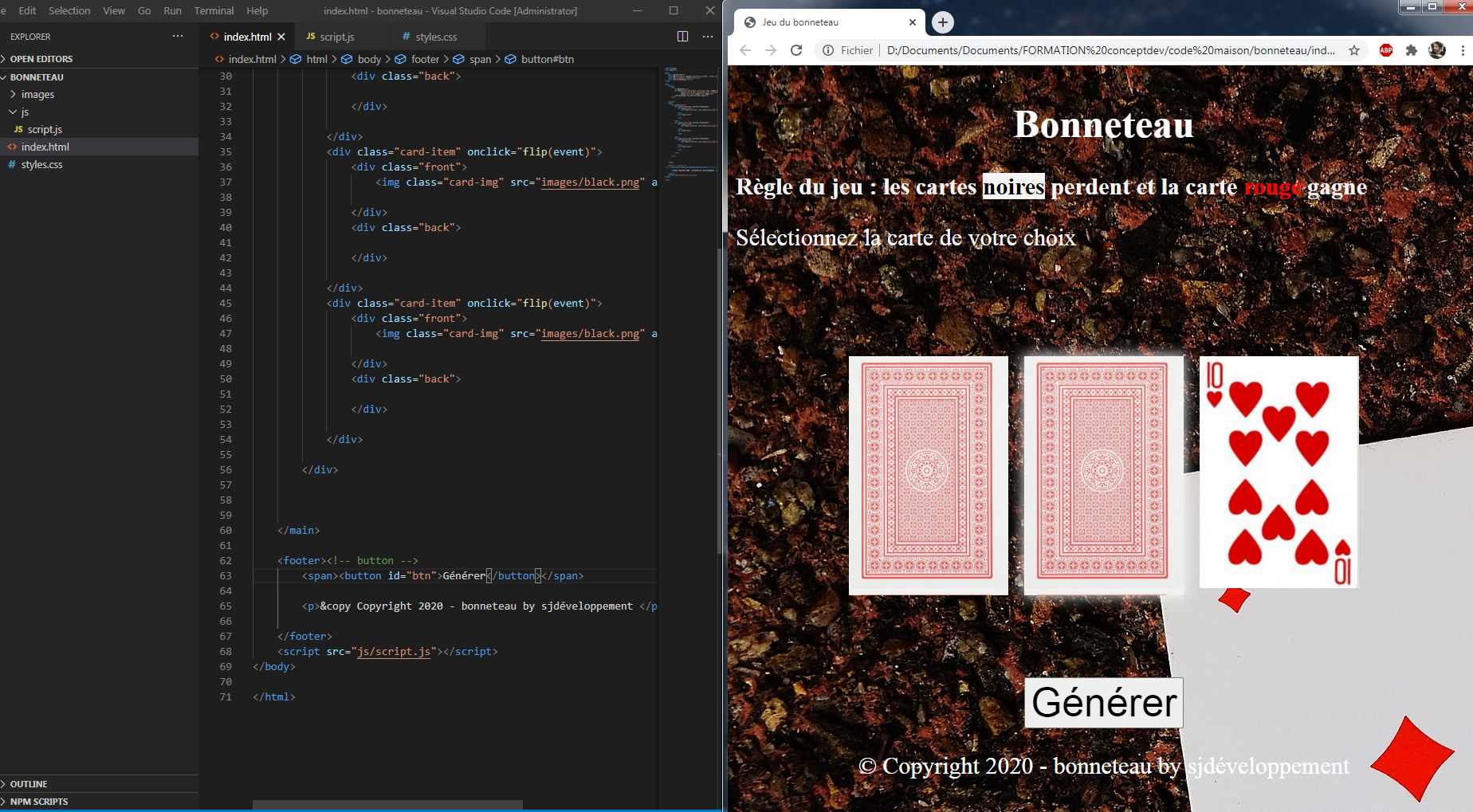This screenshot has height=812, width=1473.
Task: Open the Run menu
Action: click(x=172, y=10)
